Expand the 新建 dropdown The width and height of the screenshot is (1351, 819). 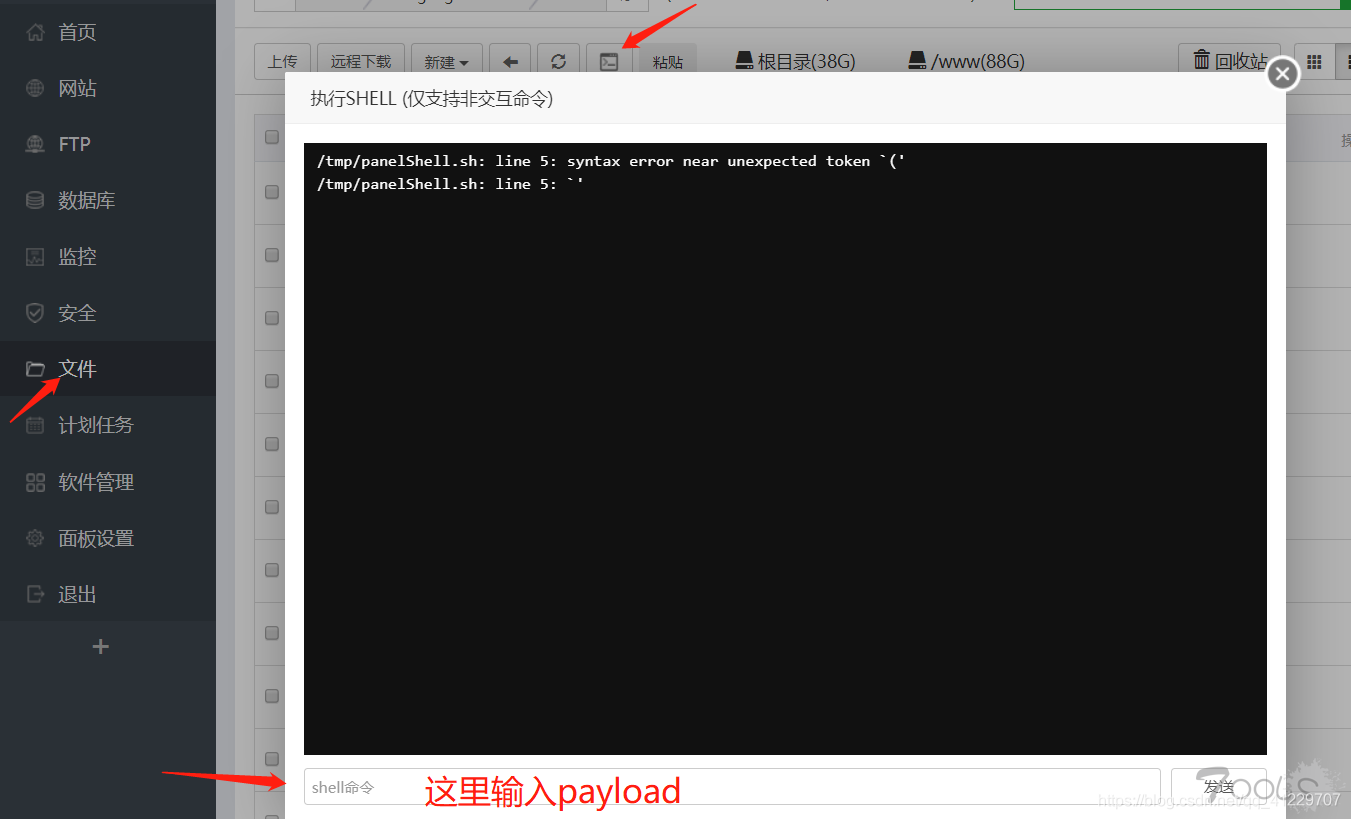tap(446, 61)
